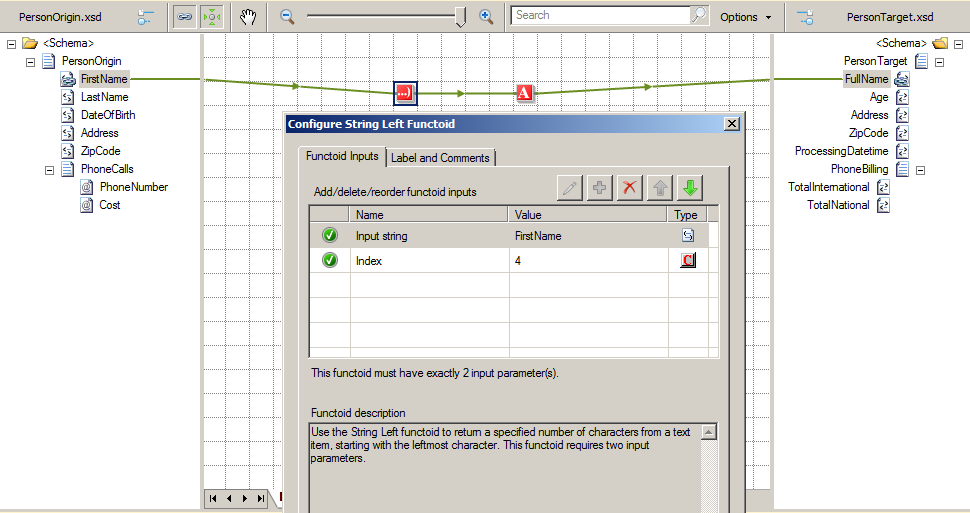Move the functoid input down
970x513 pixels.
[x=691, y=188]
